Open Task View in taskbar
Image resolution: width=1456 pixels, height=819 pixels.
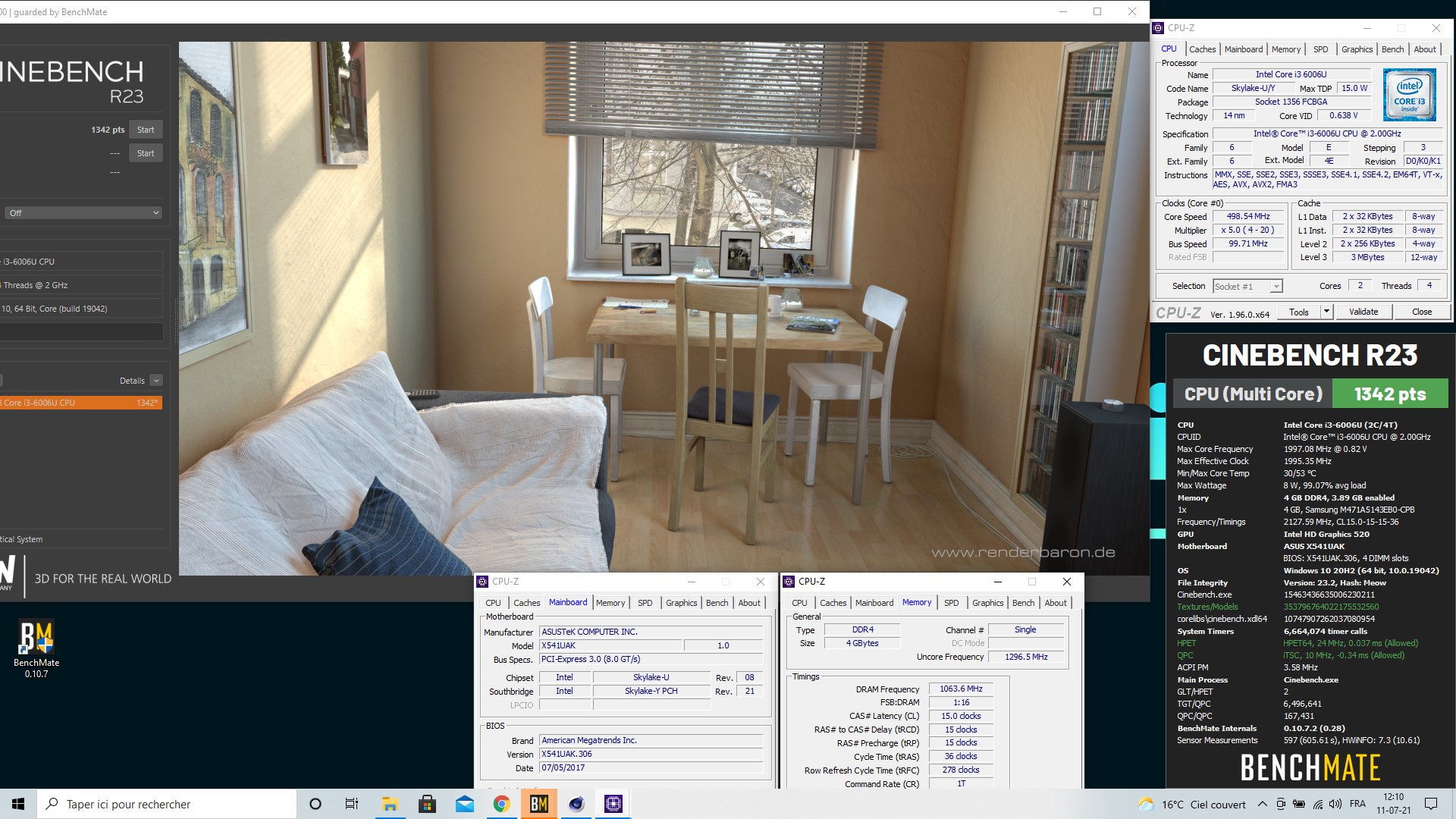(x=352, y=804)
